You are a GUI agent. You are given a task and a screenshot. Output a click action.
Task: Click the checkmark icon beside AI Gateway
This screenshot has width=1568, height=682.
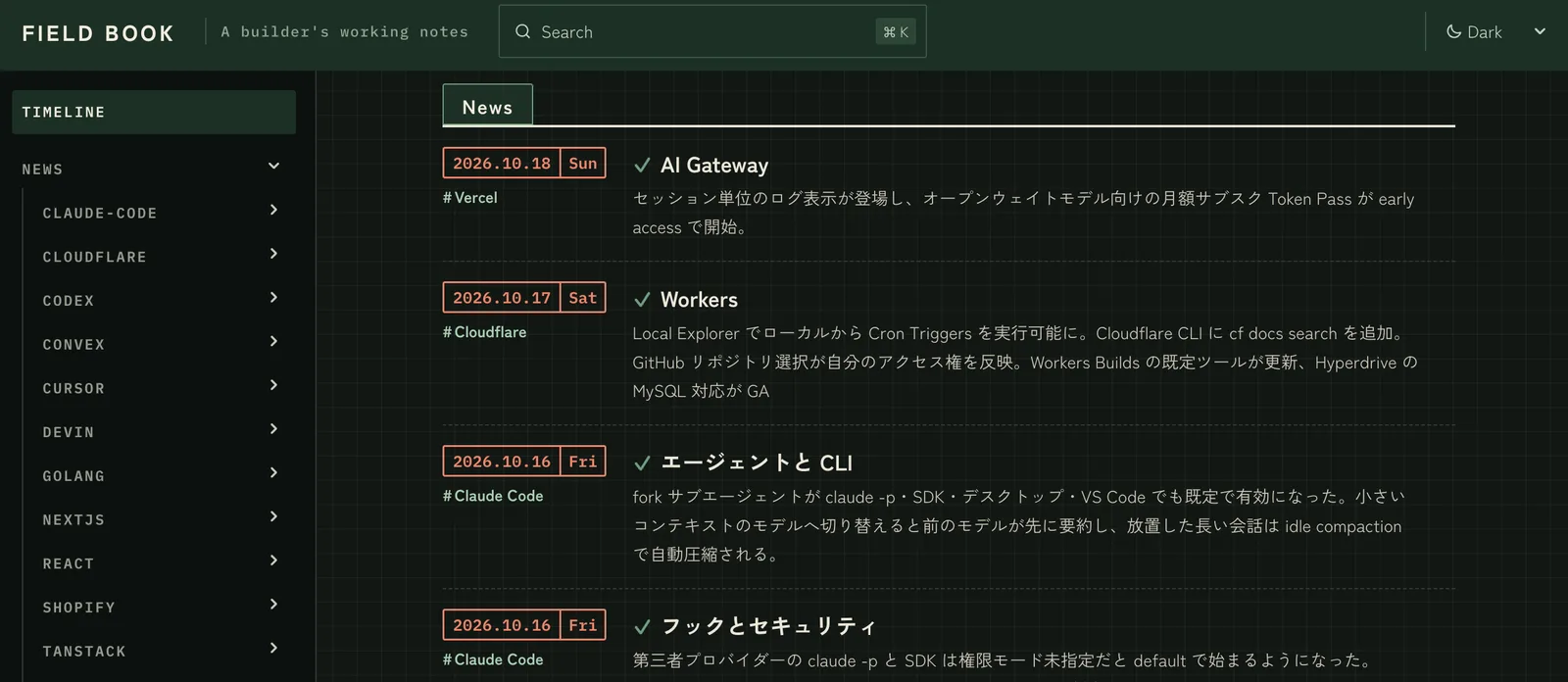point(643,166)
